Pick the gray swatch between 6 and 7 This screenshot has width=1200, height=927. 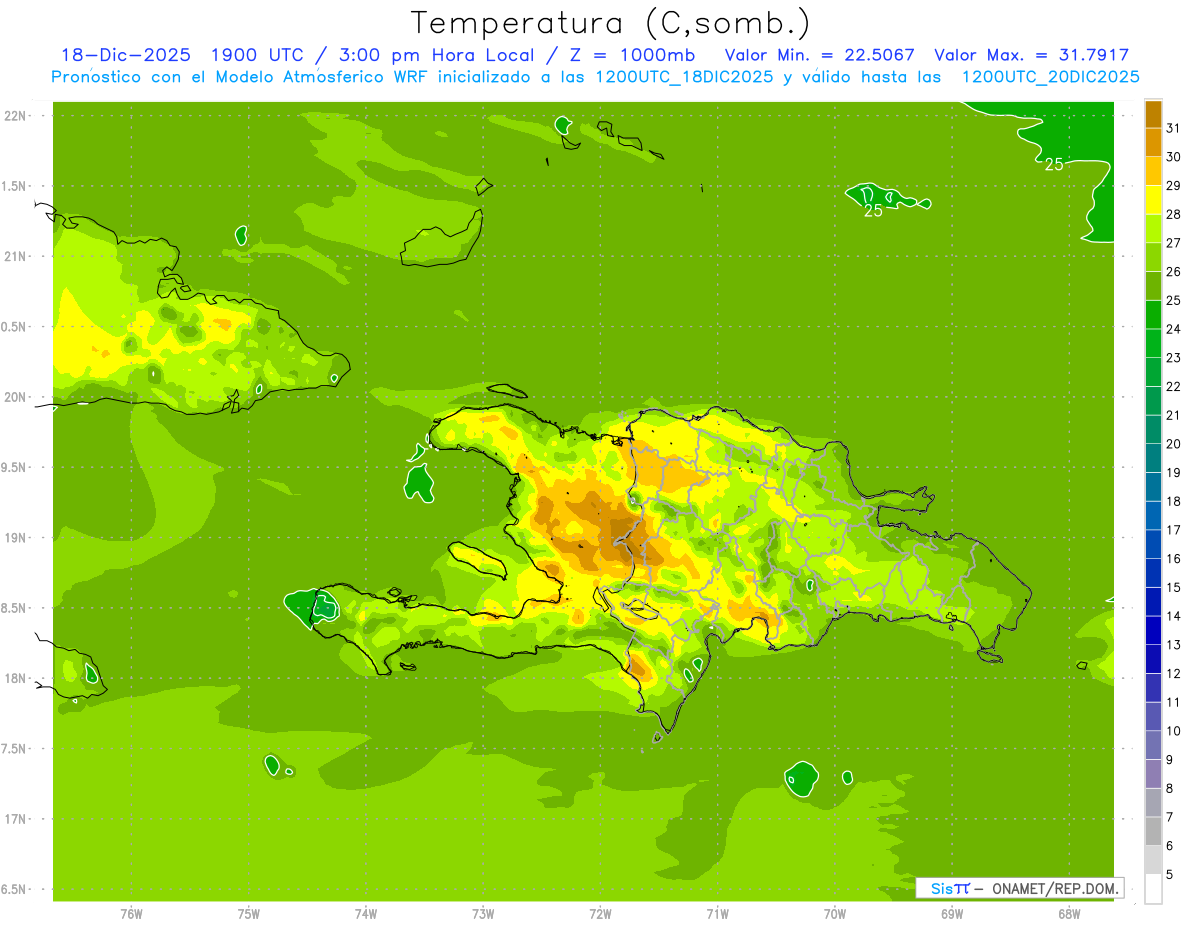pyautogui.click(x=1153, y=831)
